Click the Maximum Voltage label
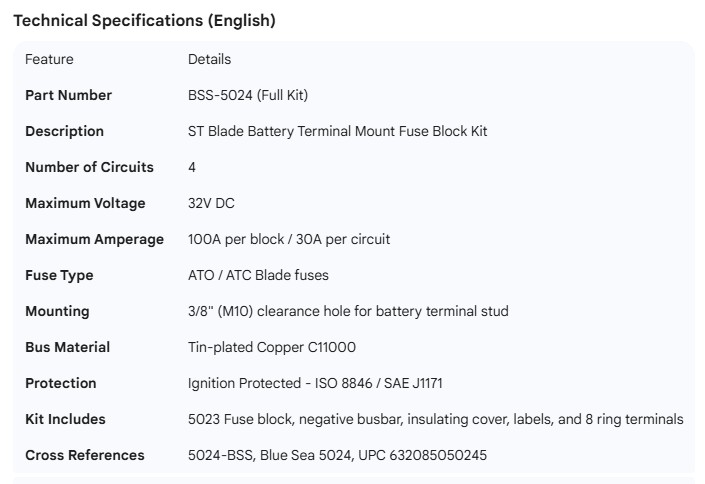705x484 pixels. point(85,203)
